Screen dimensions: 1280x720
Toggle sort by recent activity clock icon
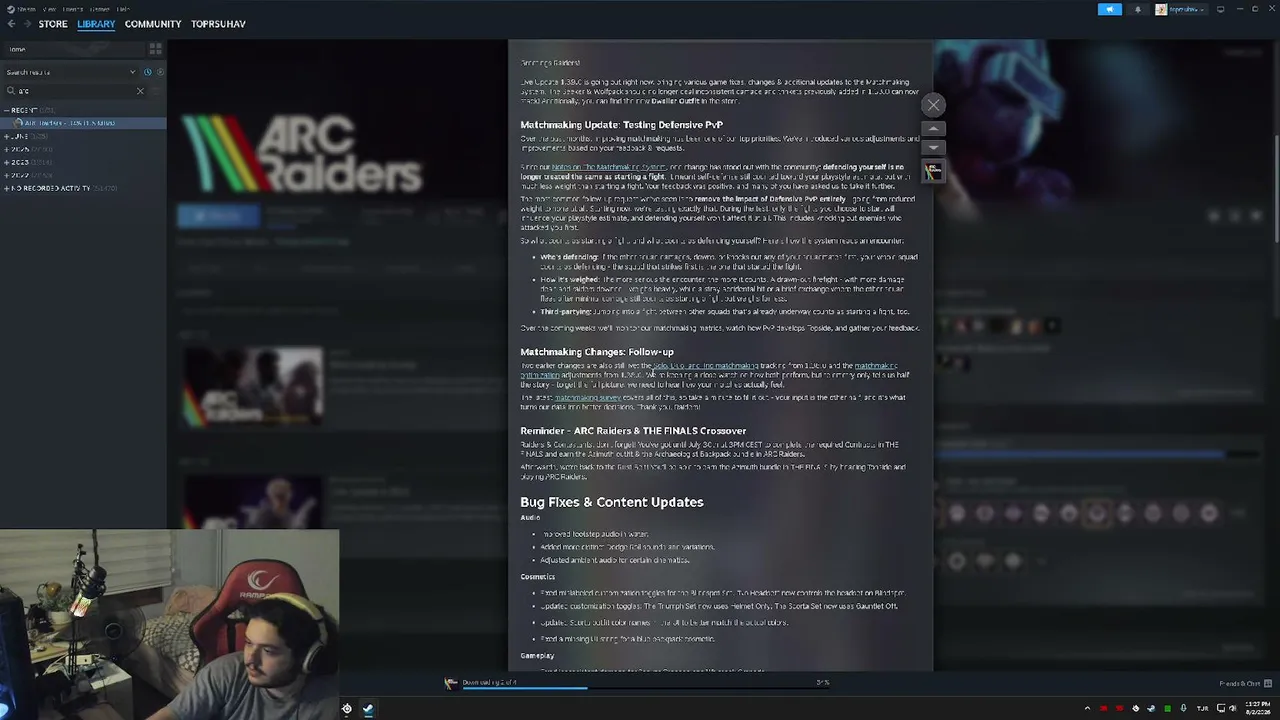coord(147,72)
